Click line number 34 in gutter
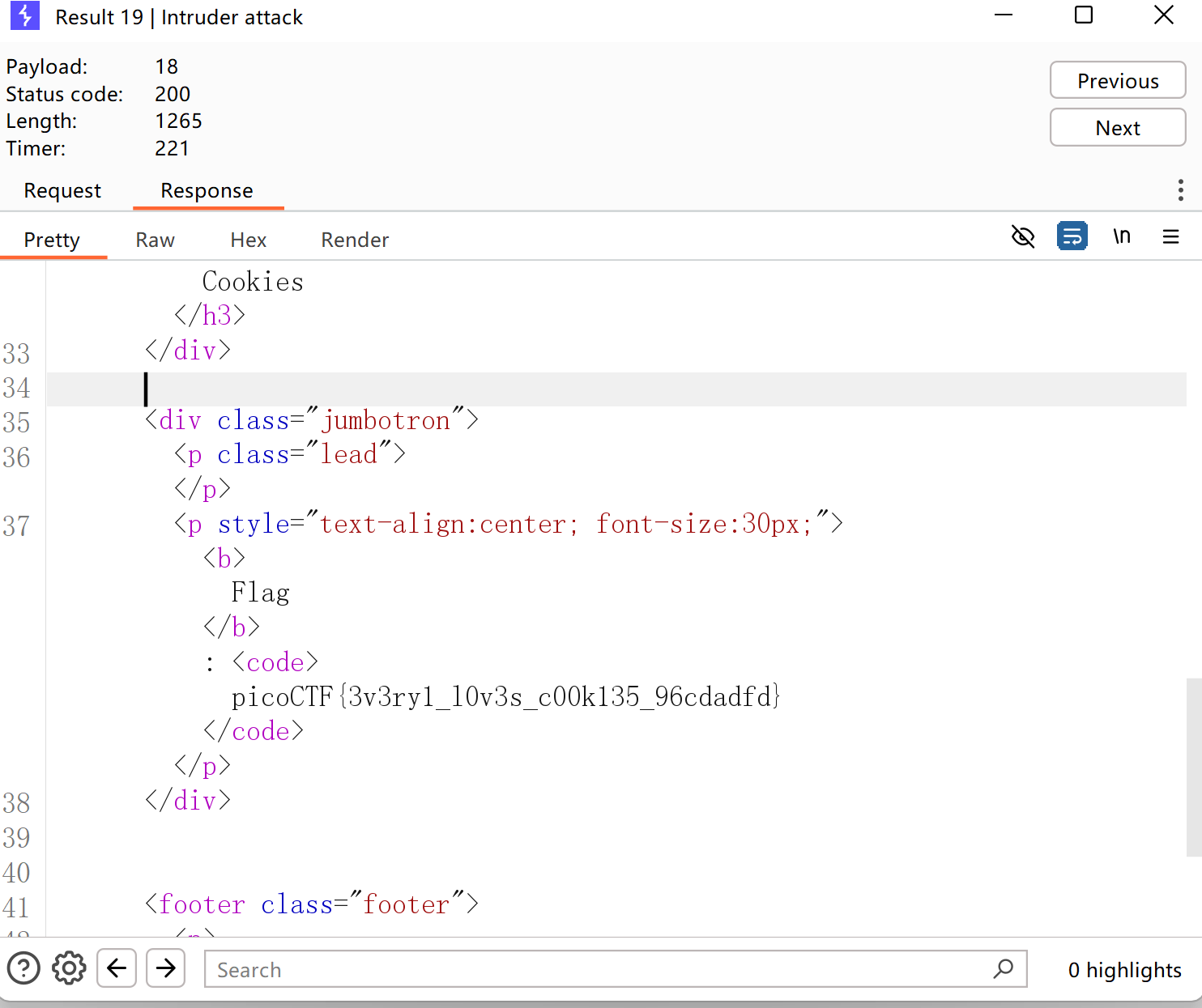The width and height of the screenshot is (1202, 1008). [x=16, y=388]
